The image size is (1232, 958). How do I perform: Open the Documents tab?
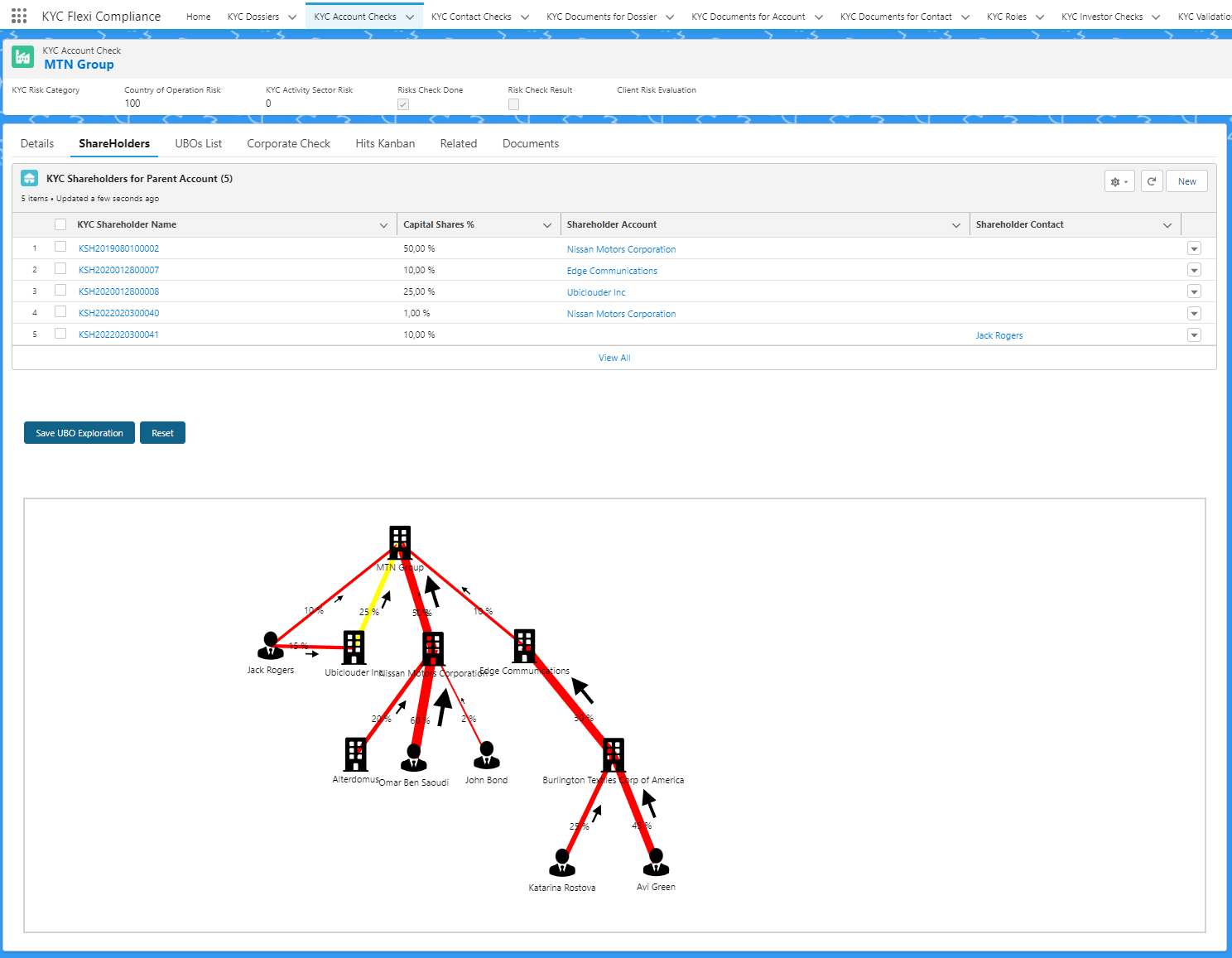pyautogui.click(x=531, y=143)
